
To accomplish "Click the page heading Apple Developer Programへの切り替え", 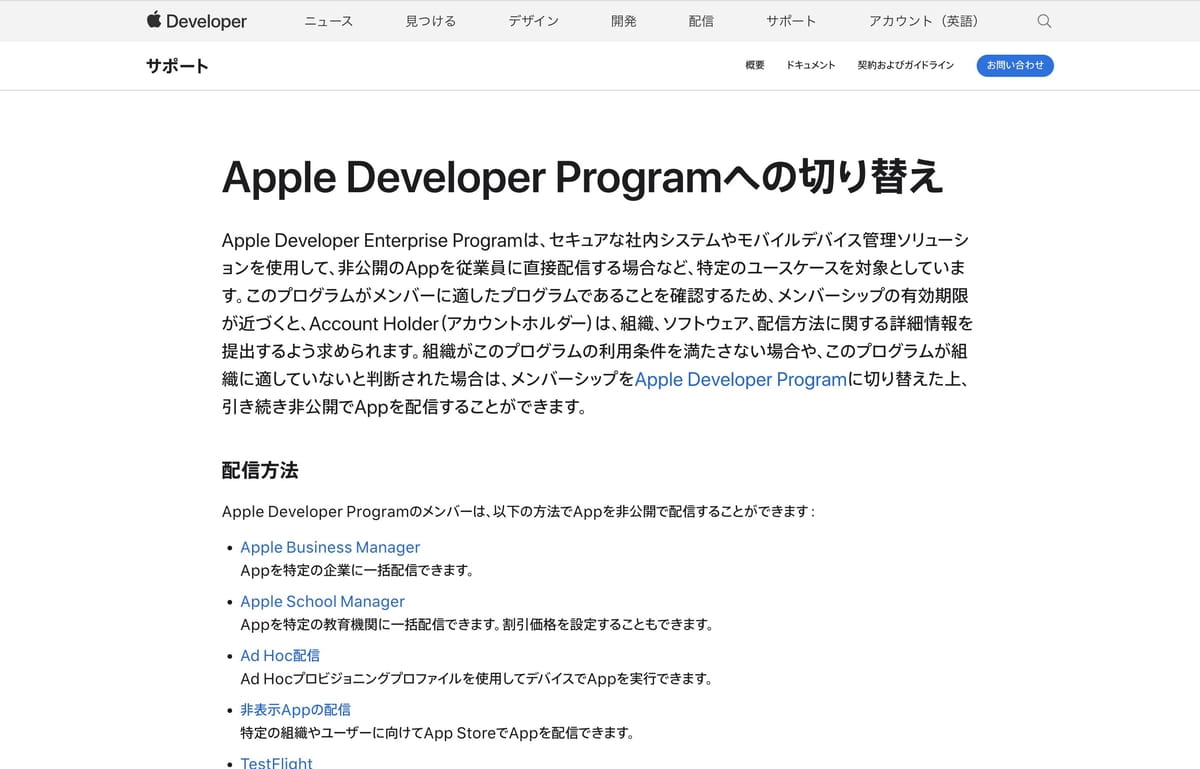I will point(583,178).
